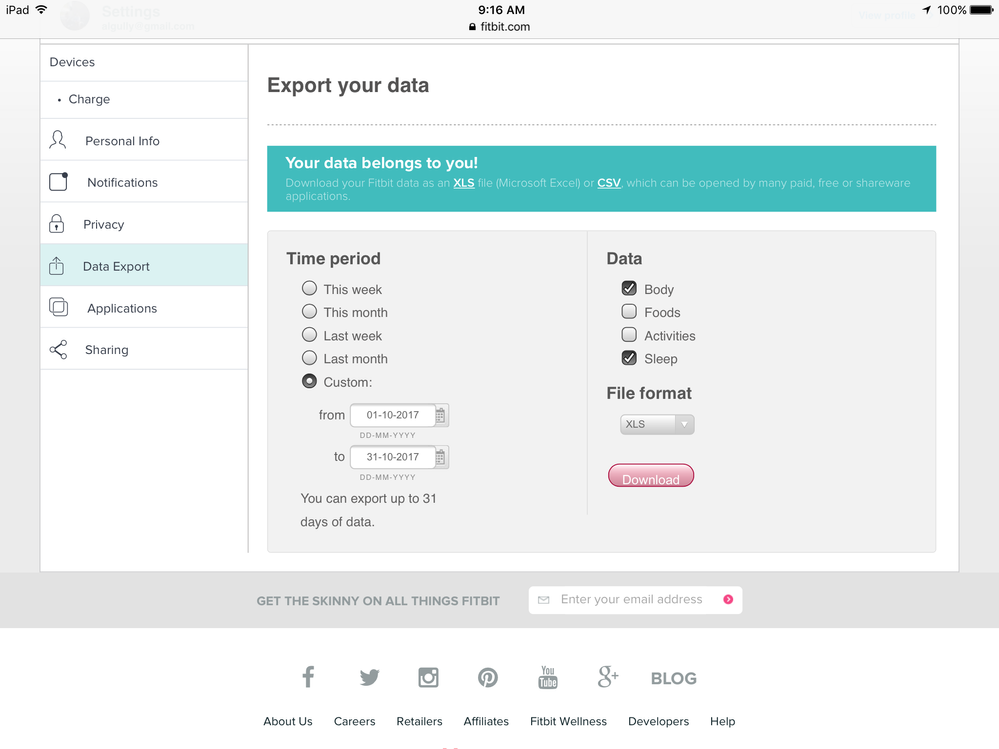The width and height of the screenshot is (999, 749).
Task: Click the YouTube footer icon
Action: [547, 677]
